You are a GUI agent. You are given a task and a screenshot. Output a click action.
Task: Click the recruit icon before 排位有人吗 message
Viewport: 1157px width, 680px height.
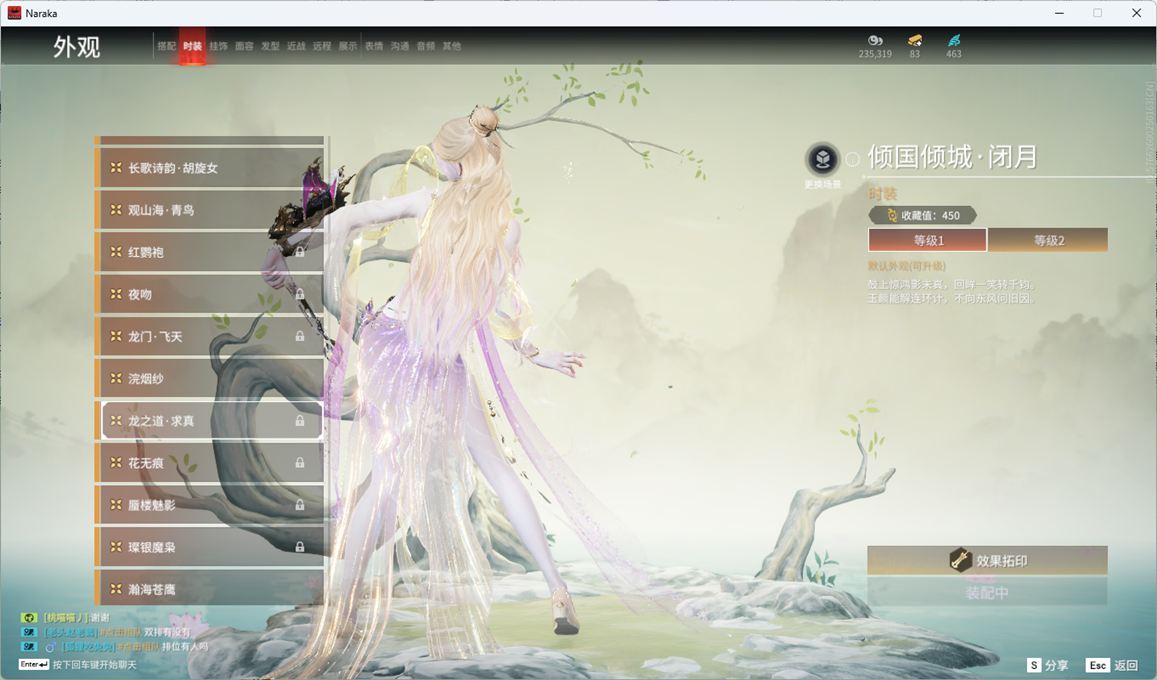(29, 646)
